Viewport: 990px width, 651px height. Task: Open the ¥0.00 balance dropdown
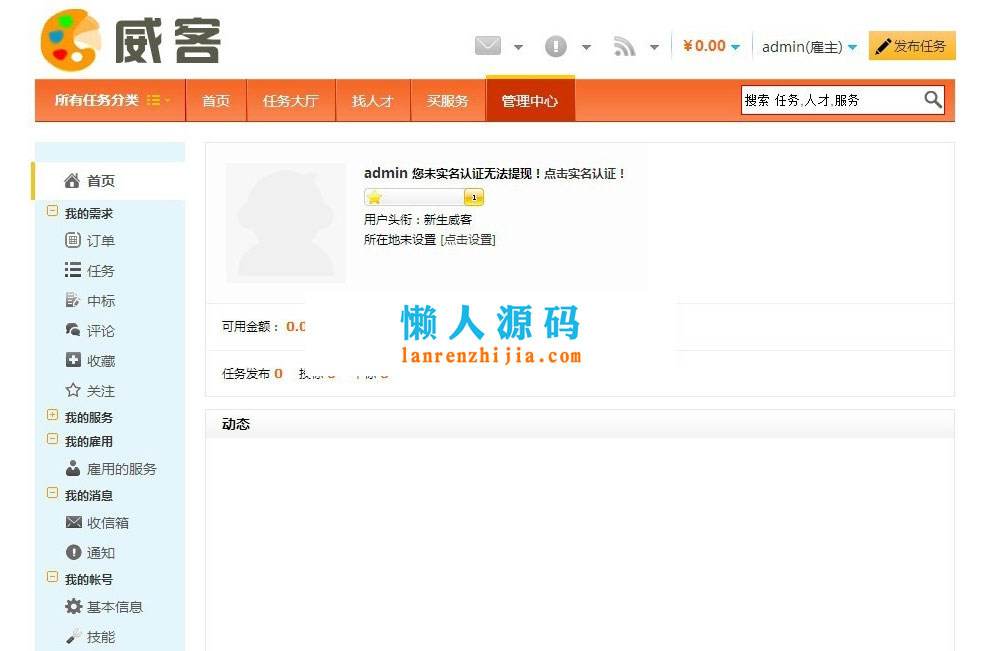[710, 45]
